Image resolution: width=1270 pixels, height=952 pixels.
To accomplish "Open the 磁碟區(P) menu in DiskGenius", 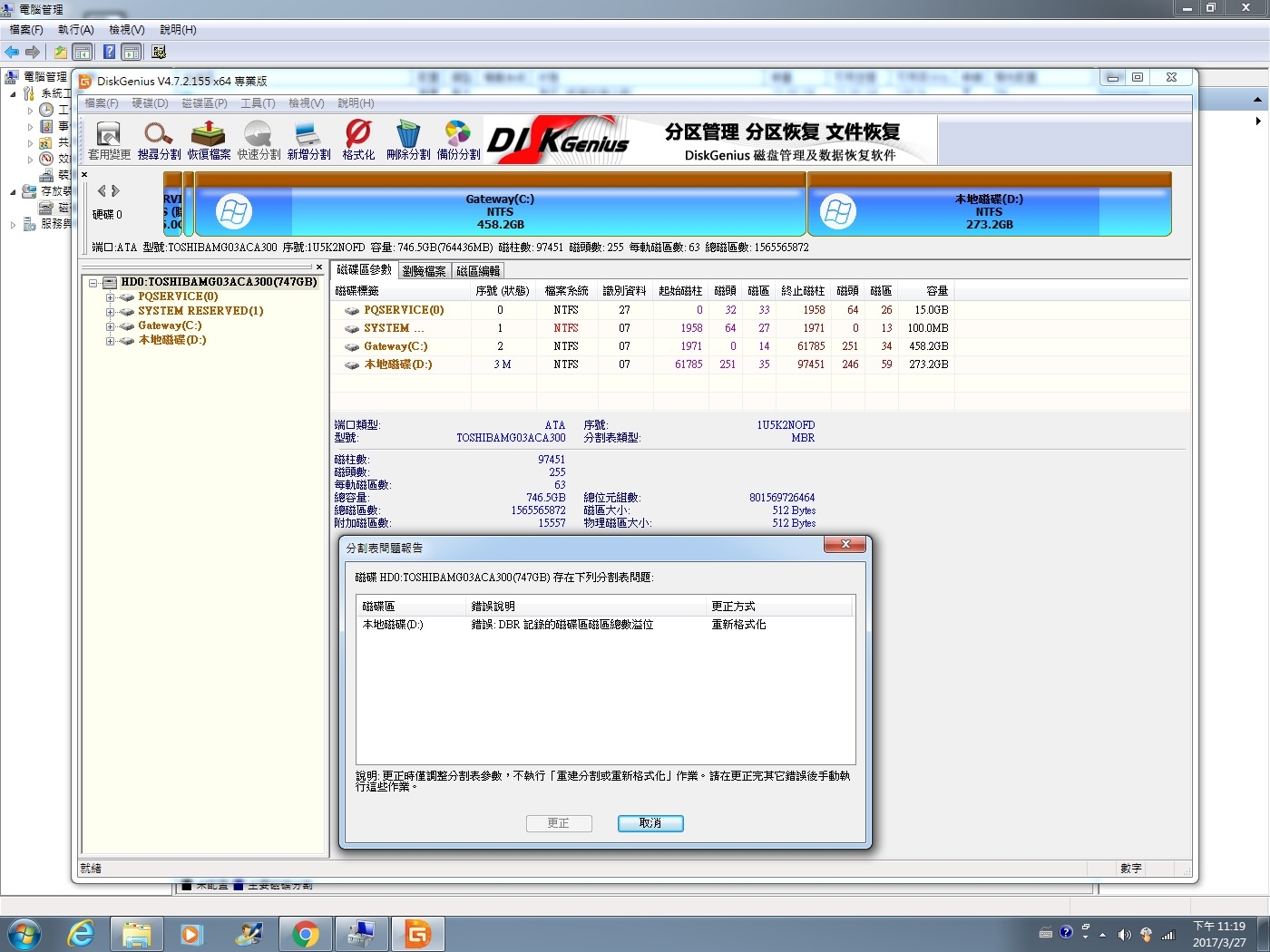I will (x=204, y=103).
